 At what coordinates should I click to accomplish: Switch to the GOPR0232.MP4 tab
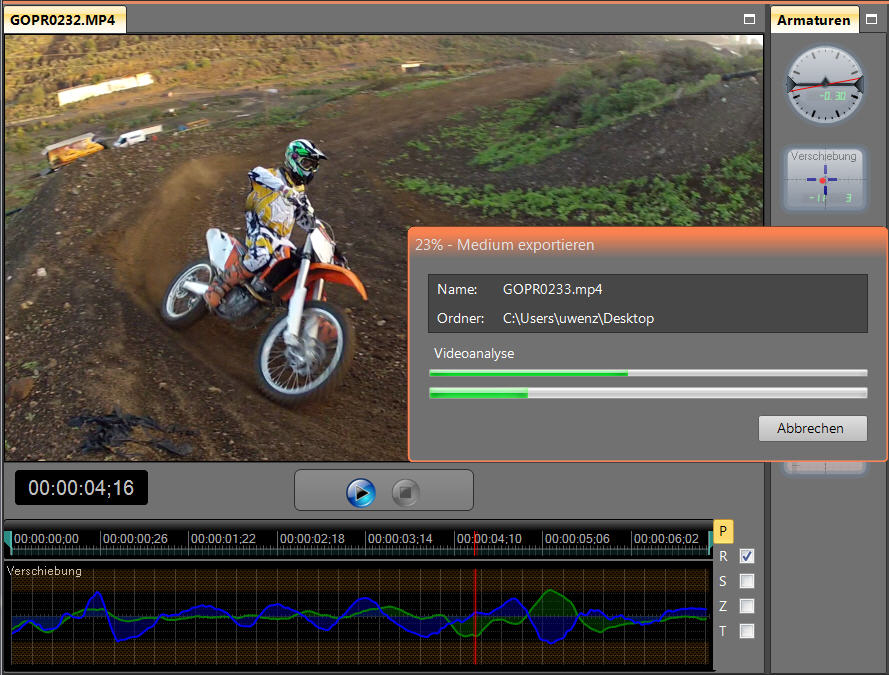65,19
